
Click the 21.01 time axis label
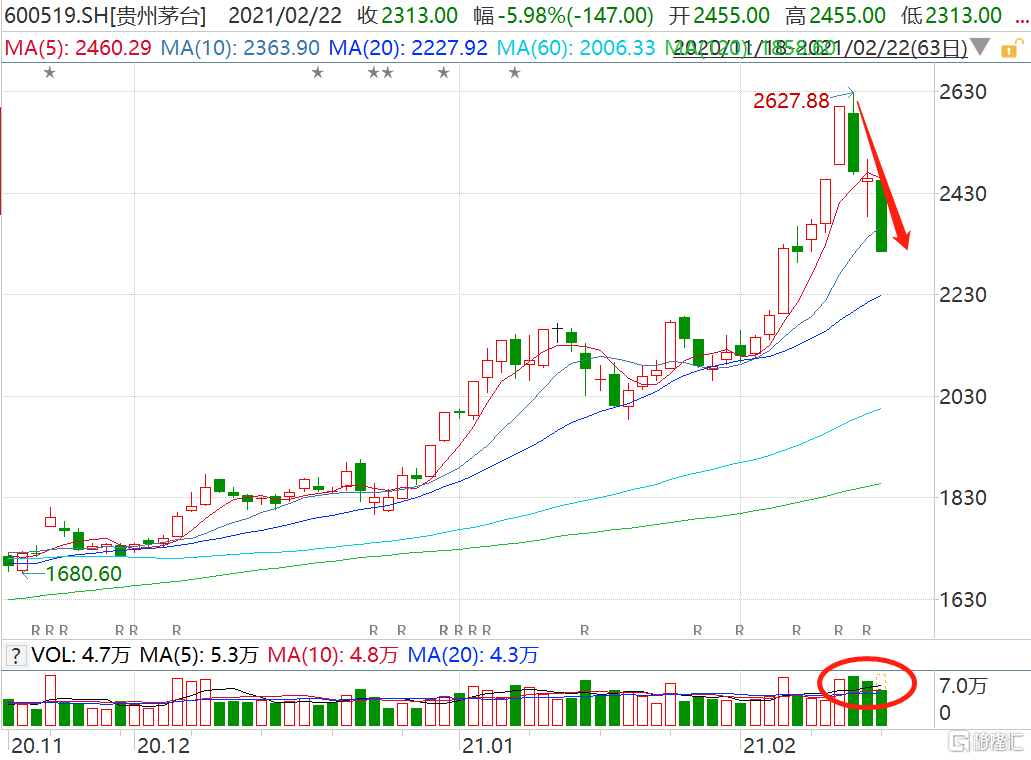tap(487, 746)
